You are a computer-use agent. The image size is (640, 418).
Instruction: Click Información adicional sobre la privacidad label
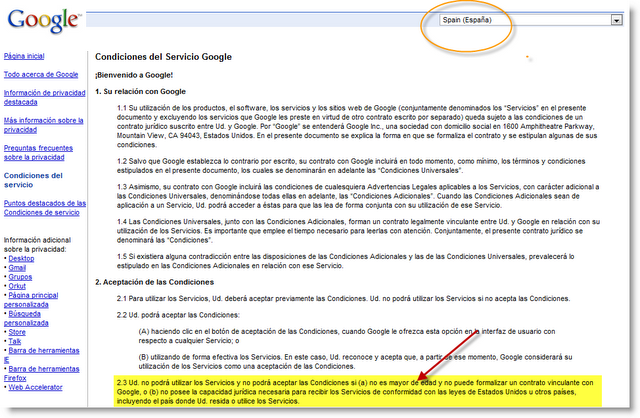pyautogui.click(x=37, y=245)
